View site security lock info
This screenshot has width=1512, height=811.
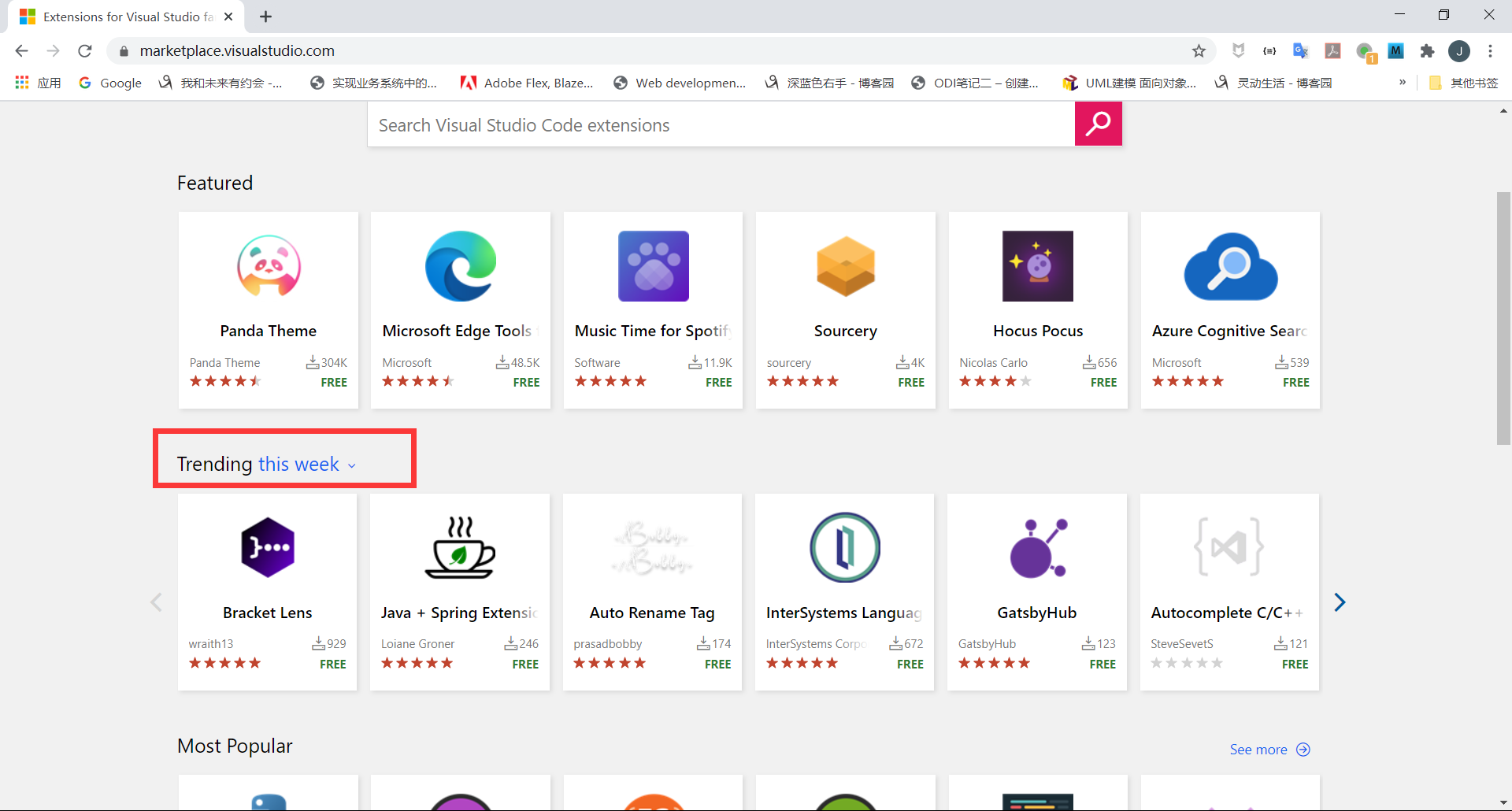[124, 51]
